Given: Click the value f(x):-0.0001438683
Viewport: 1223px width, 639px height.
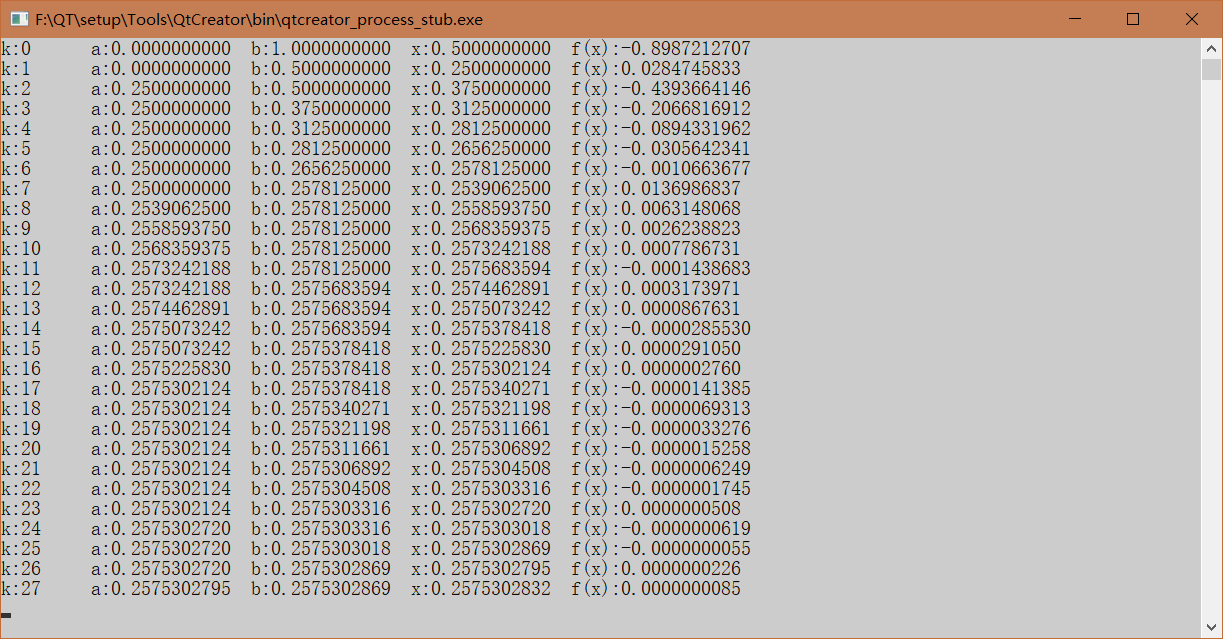Looking at the screenshot, I should (x=661, y=269).
